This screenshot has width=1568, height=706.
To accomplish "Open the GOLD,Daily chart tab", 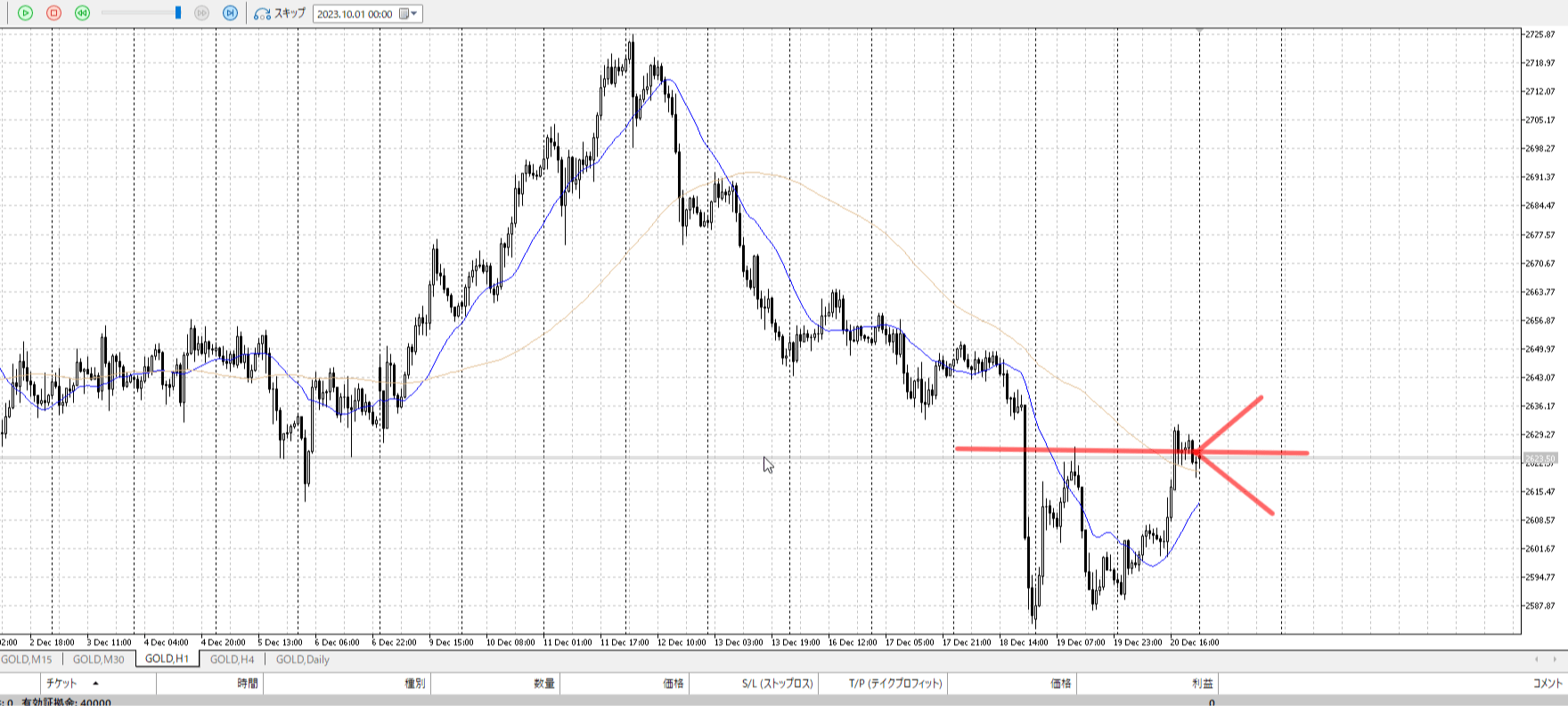I will [x=302, y=660].
